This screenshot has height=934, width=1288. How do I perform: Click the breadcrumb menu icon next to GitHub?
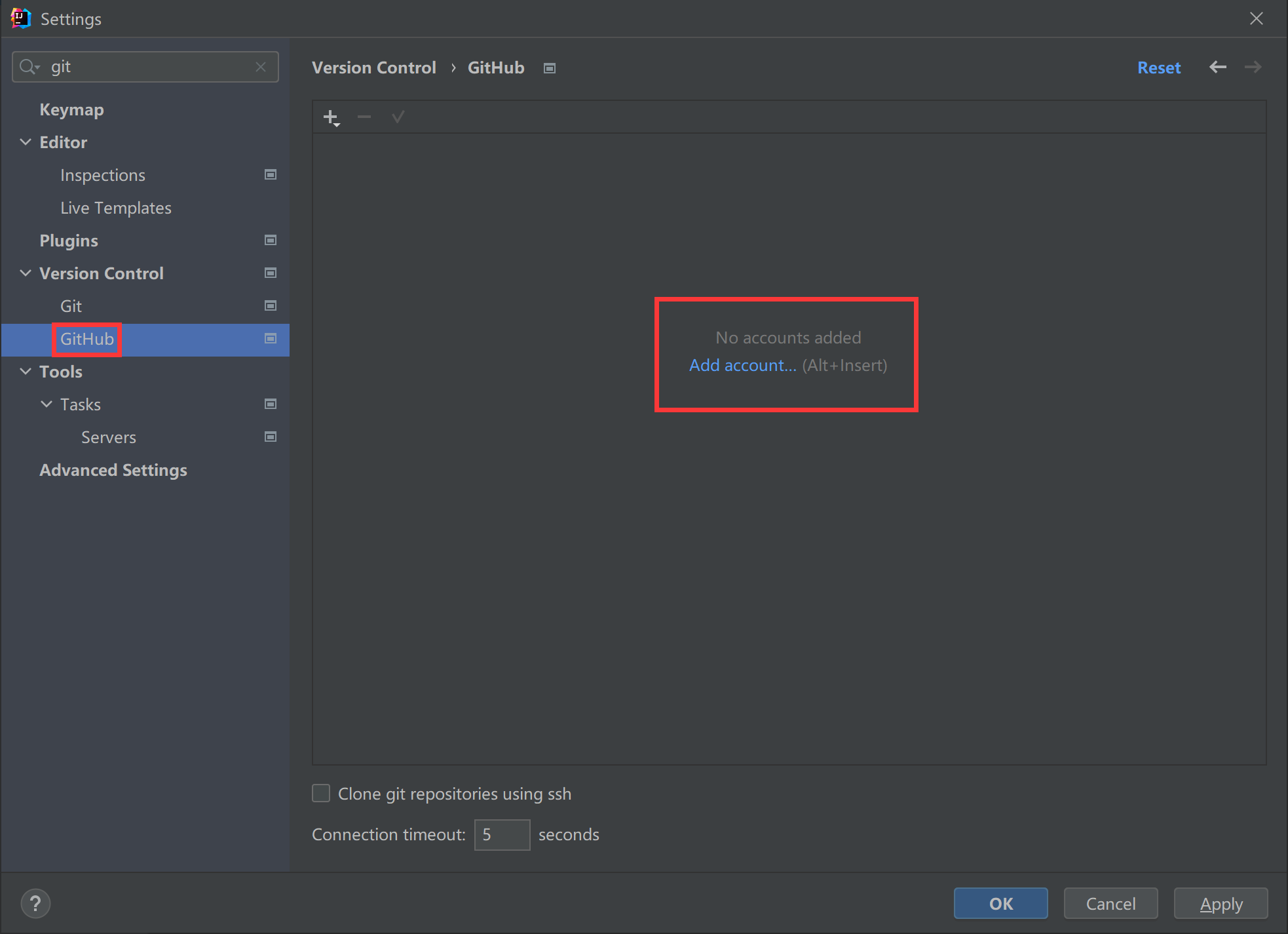coord(552,67)
